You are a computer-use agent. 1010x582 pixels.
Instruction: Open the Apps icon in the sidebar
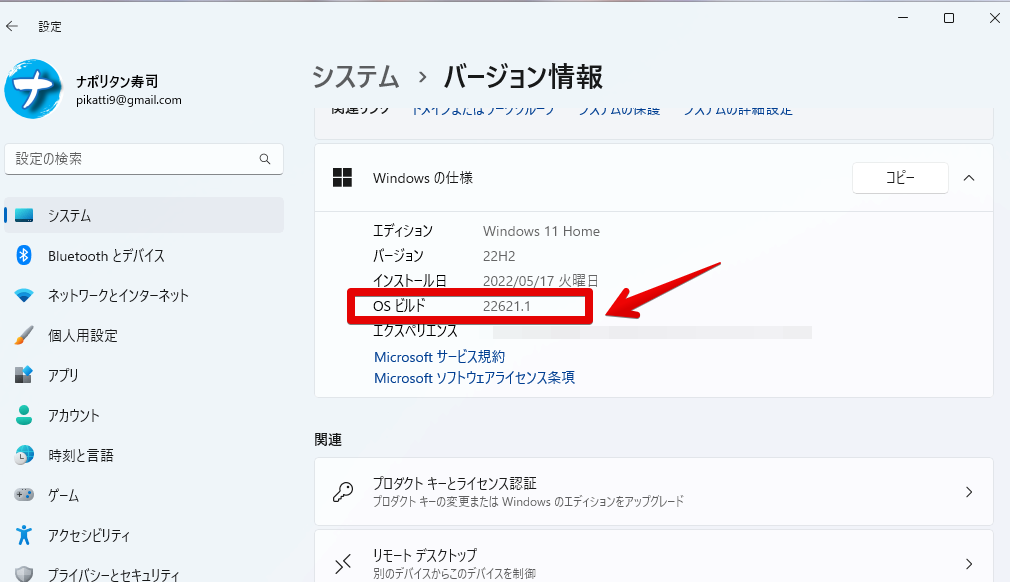pyautogui.click(x=24, y=375)
